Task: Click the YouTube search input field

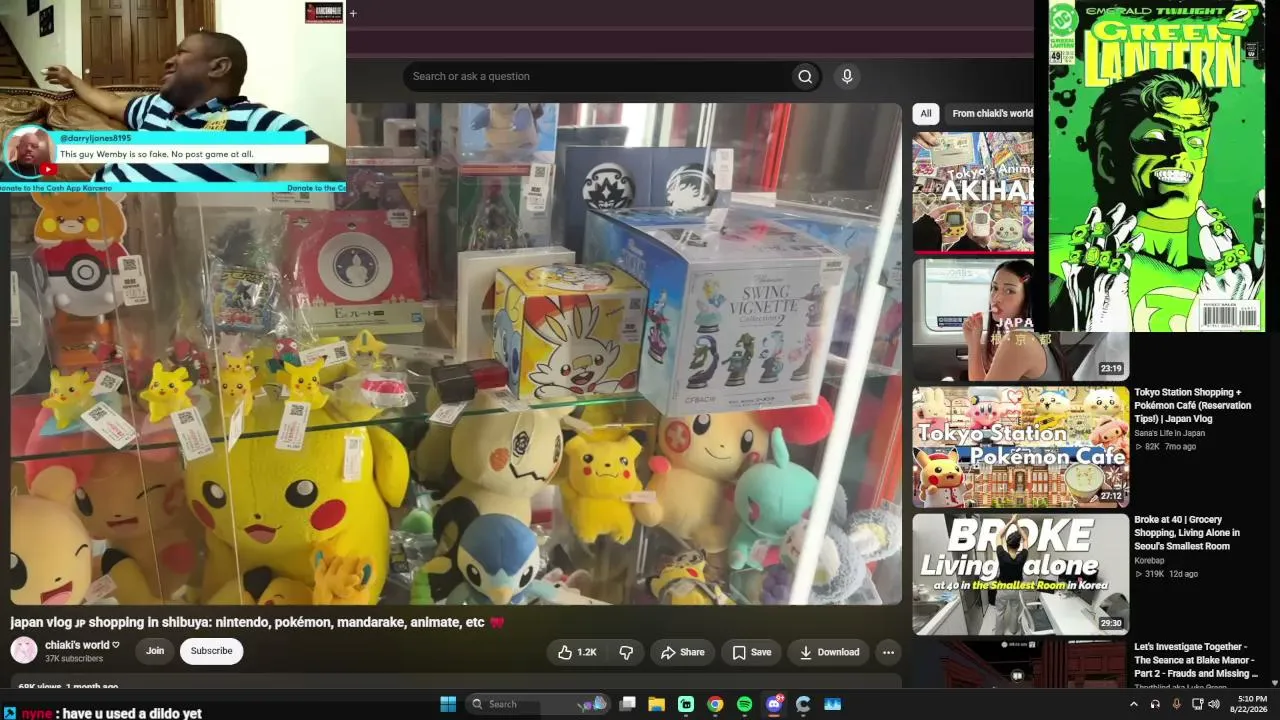Action: pyautogui.click(x=598, y=76)
